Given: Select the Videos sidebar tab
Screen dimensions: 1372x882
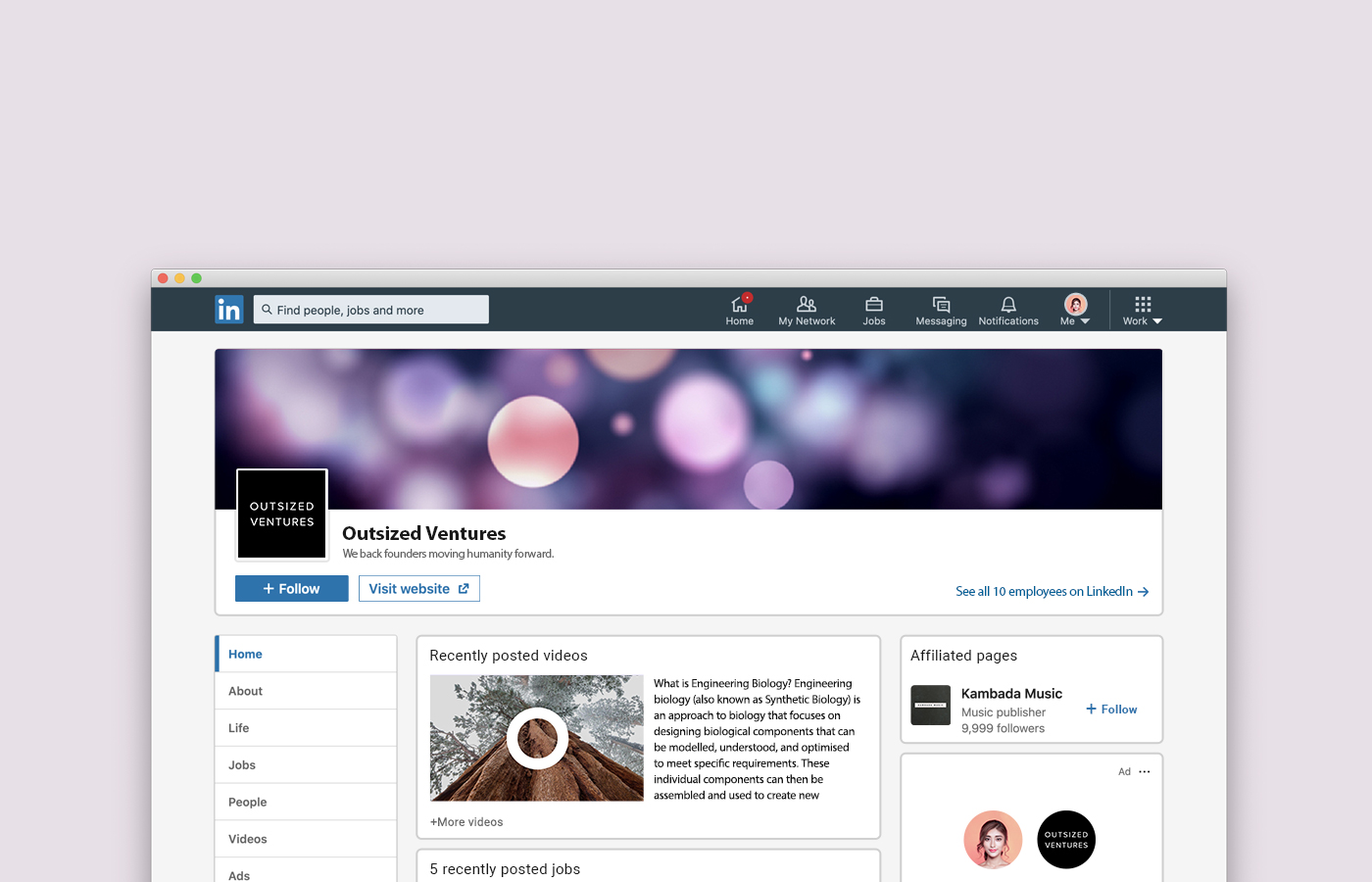Looking at the screenshot, I should (306, 839).
